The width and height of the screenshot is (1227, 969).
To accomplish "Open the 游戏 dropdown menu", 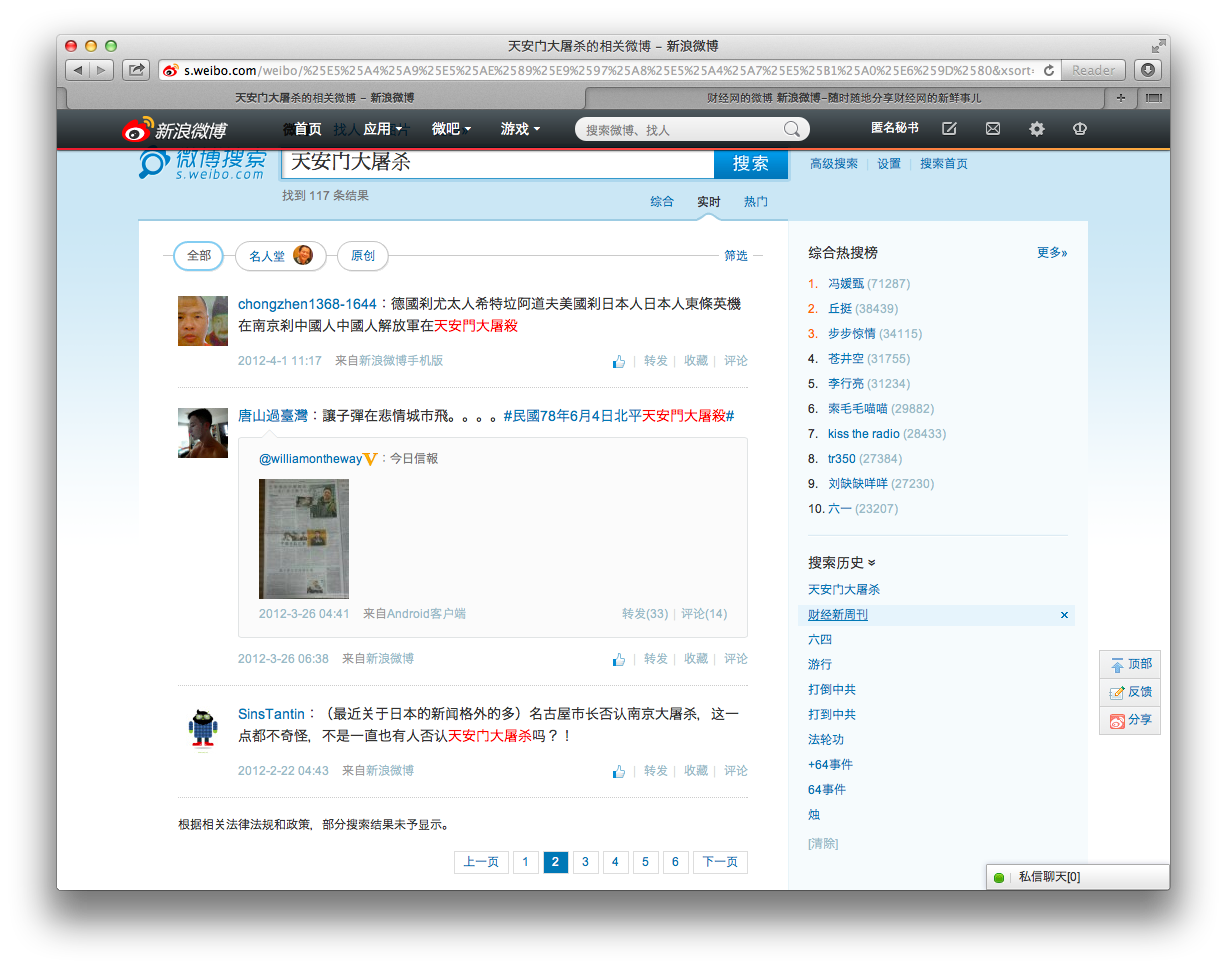I will click(x=520, y=129).
